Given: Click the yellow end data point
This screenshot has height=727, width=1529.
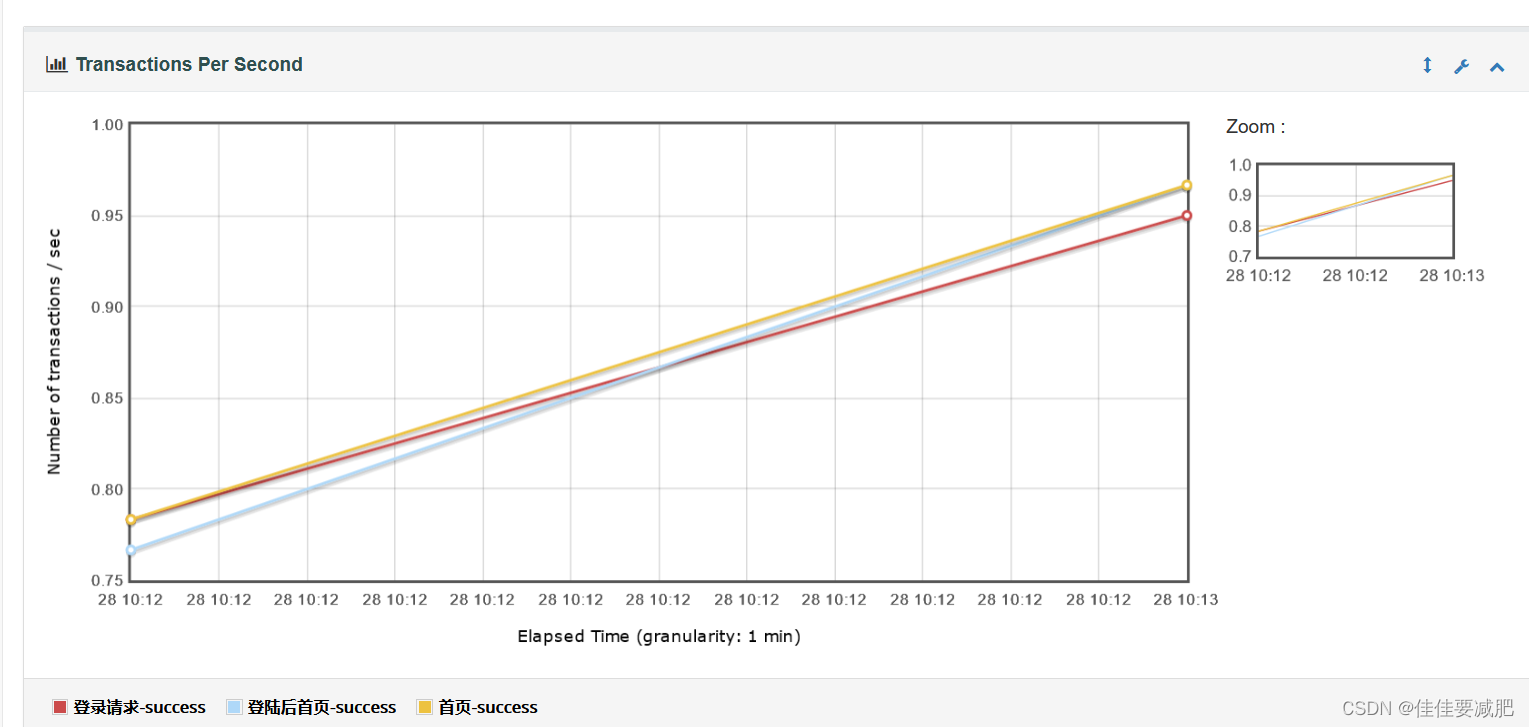Looking at the screenshot, I should (1187, 185).
